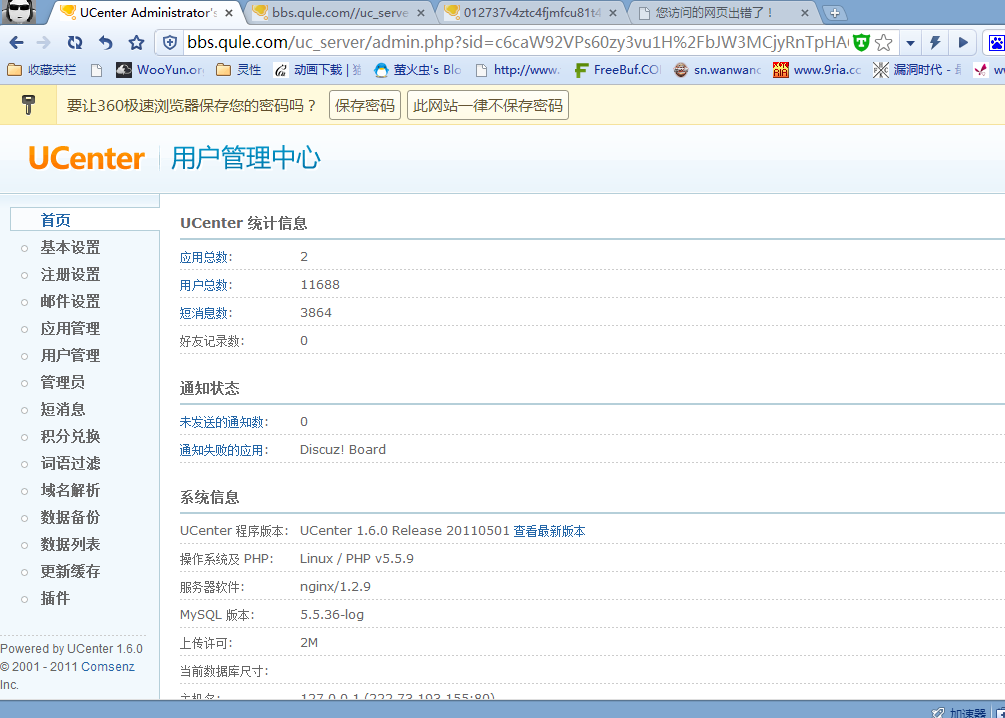The width and height of the screenshot is (1005, 718).
Task: Open 积分兑换 in the sidebar
Action: [x=71, y=436]
